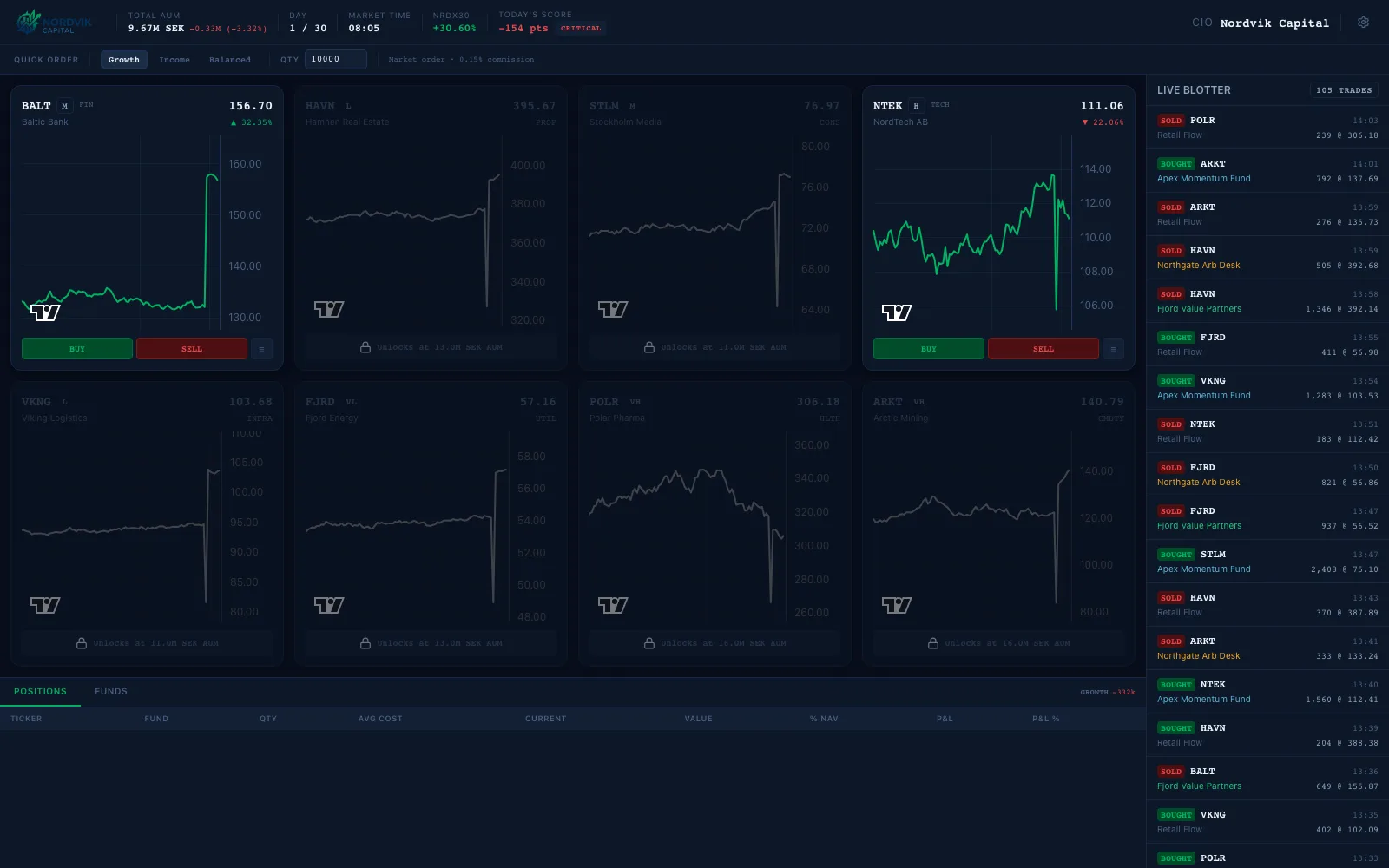
Task: Click the lock icon on HAVN card
Action: 365,347
